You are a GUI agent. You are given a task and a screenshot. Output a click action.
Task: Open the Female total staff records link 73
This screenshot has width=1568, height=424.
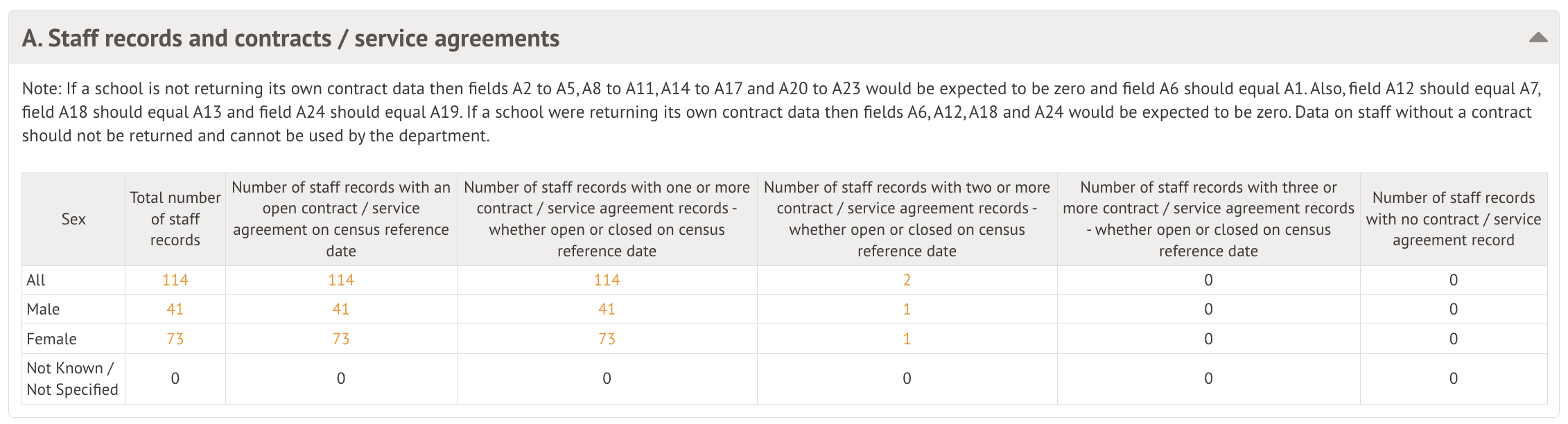(175, 339)
